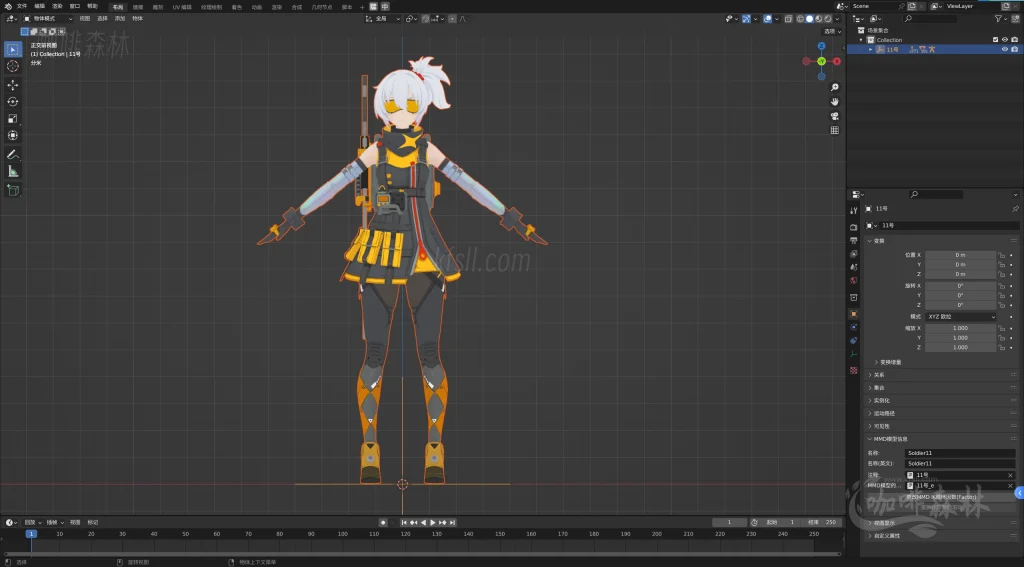Open the 编辑 (Edit) menu
1024x567 pixels.
coord(40,6)
